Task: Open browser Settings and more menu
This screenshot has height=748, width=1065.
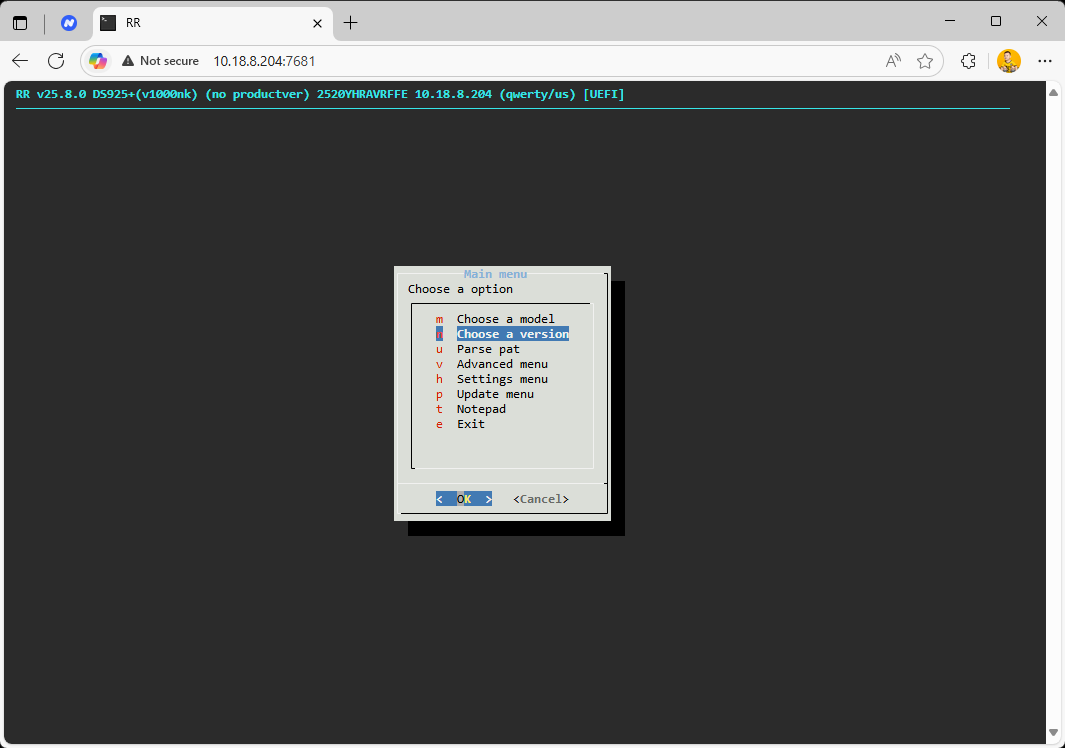Action: click(1045, 61)
